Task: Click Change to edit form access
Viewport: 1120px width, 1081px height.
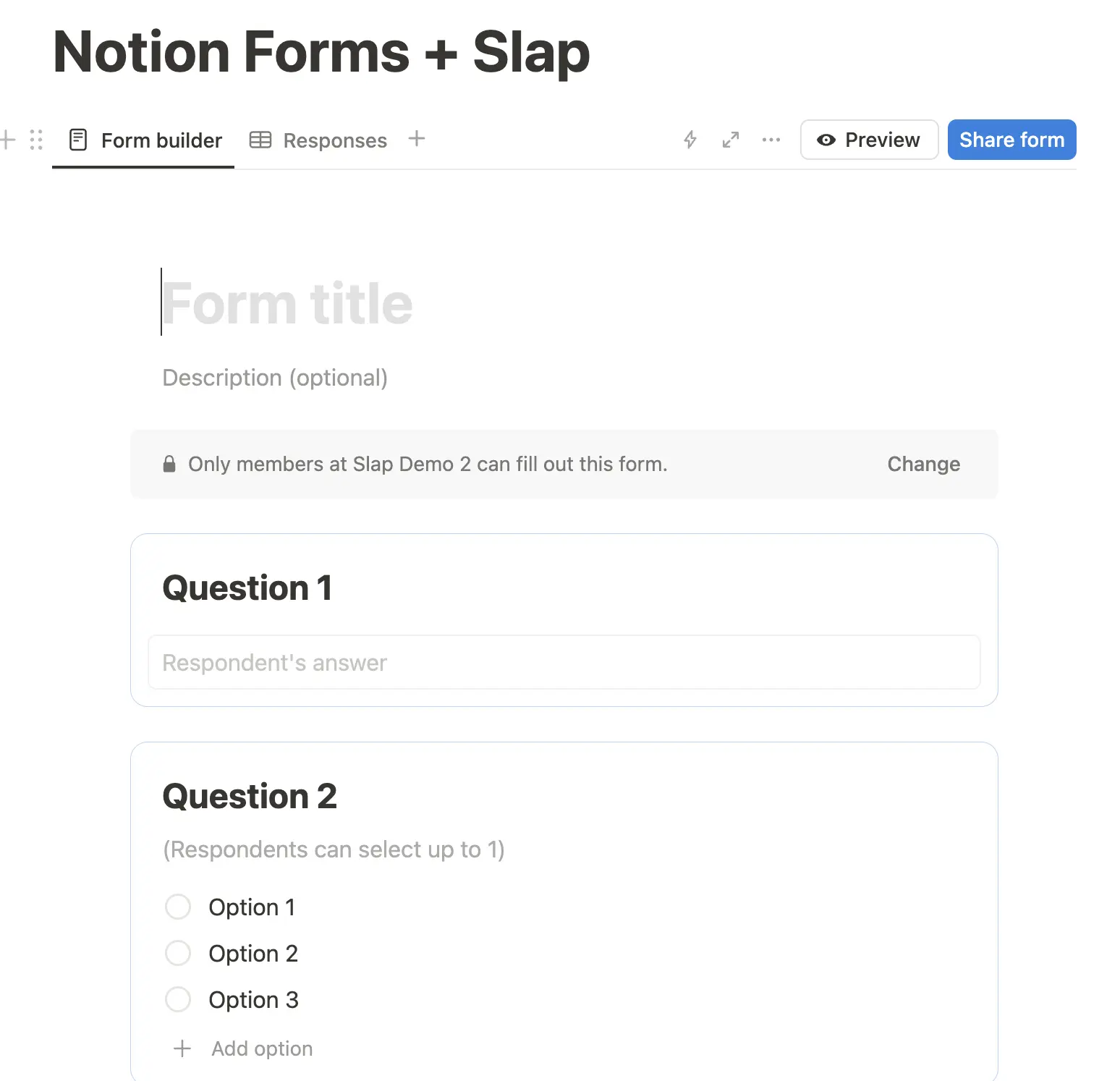Action: [x=923, y=464]
